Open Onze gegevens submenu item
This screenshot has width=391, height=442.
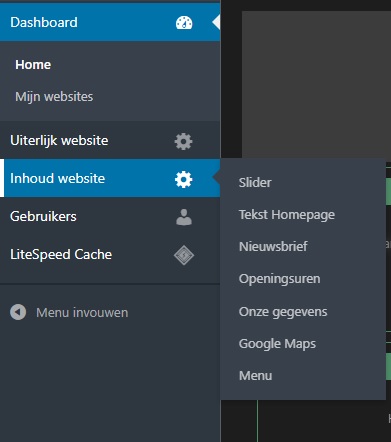tap(283, 312)
